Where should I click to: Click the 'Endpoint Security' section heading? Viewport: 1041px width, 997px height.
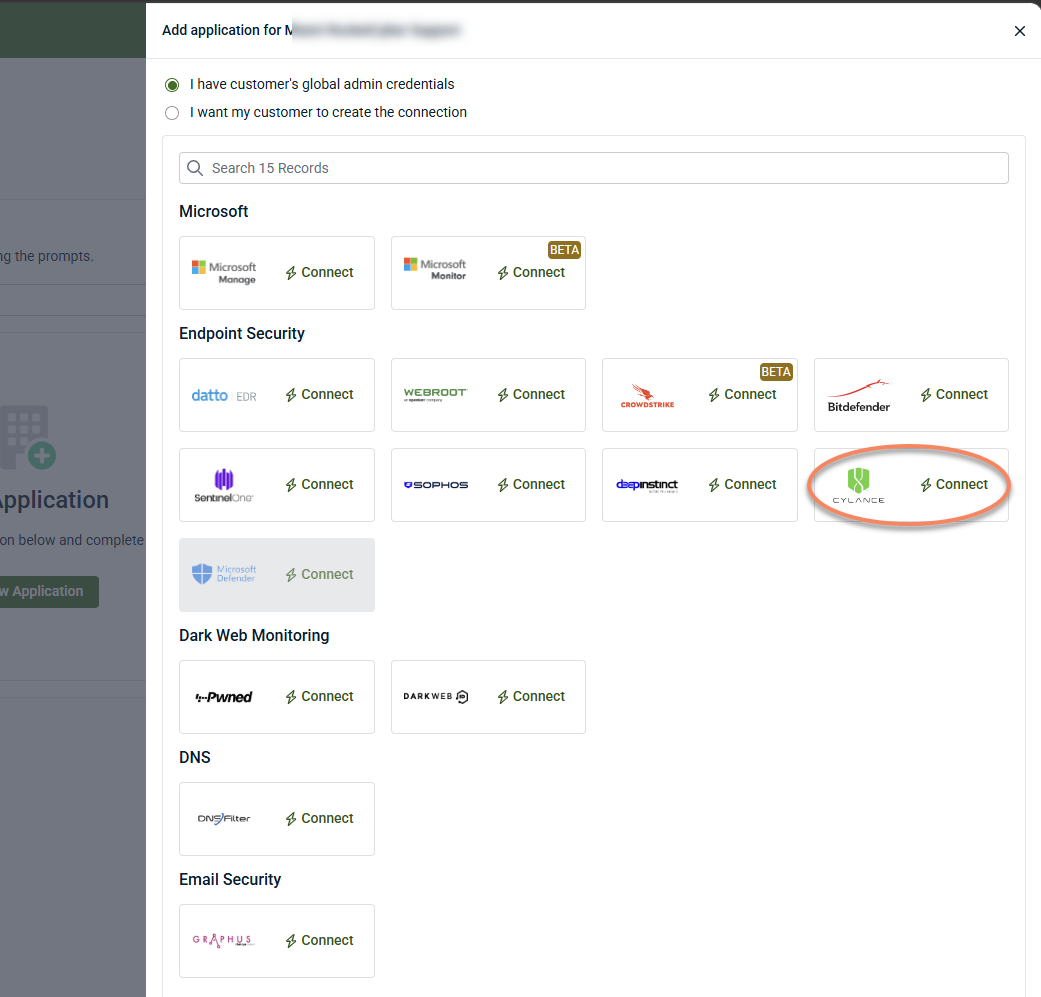coord(242,334)
